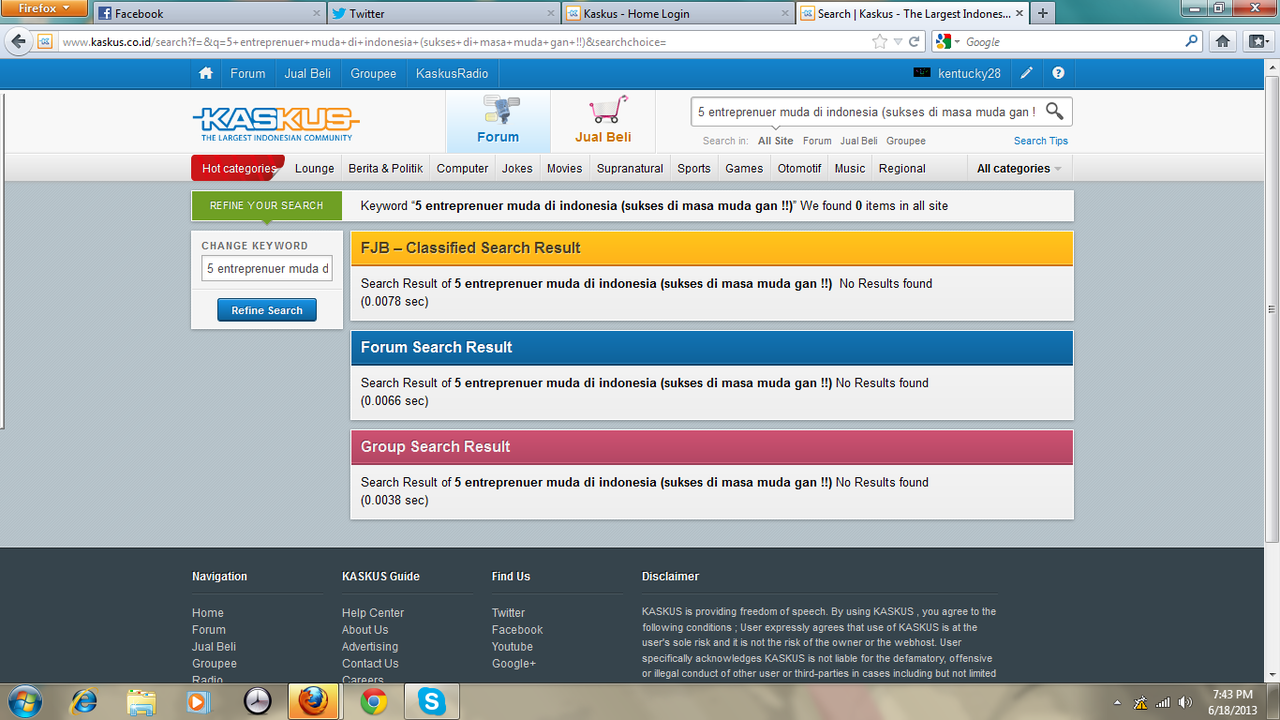Launch Internet Explorer from the taskbar
1280x720 pixels.
coord(82,702)
